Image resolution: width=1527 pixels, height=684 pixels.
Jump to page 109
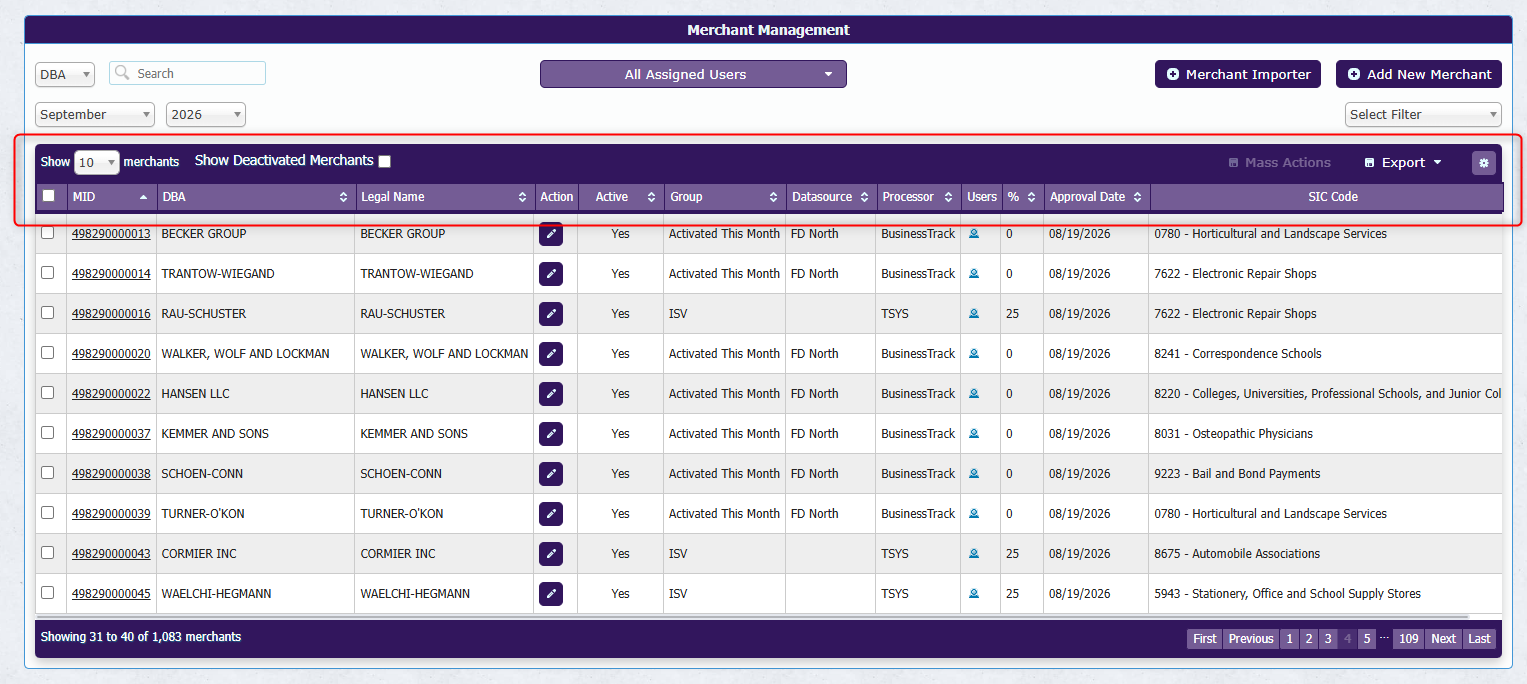1409,639
